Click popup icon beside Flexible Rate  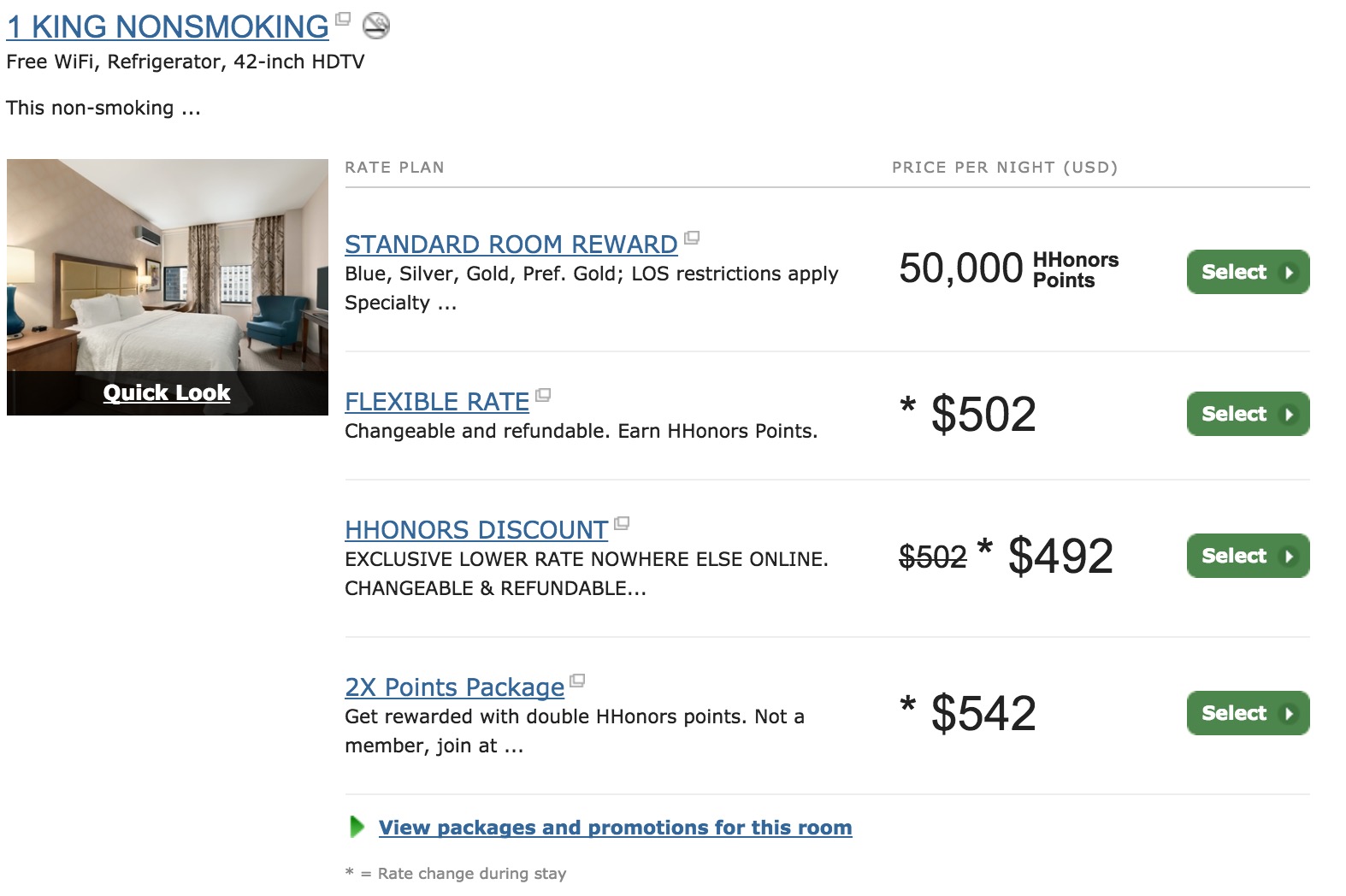point(543,395)
